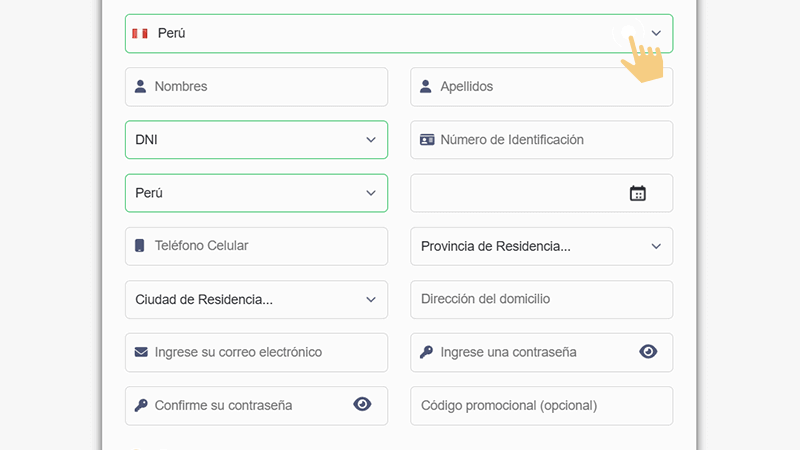Click the person icon beside Apellidos
800x450 pixels.
pyautogui.click(x=426, y=86)
